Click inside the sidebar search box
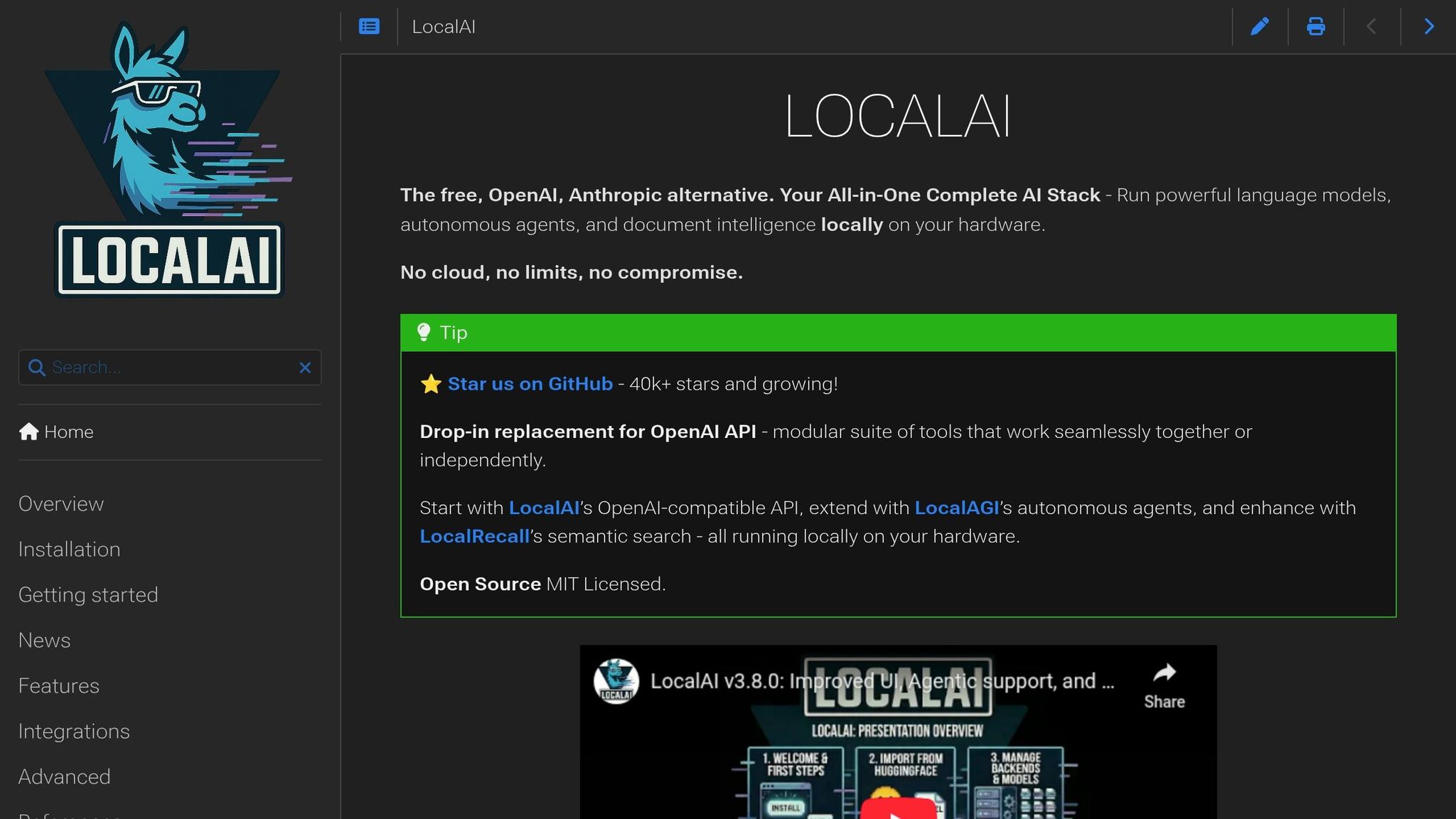Viewport: 1456px width, 819px height. 164,368
